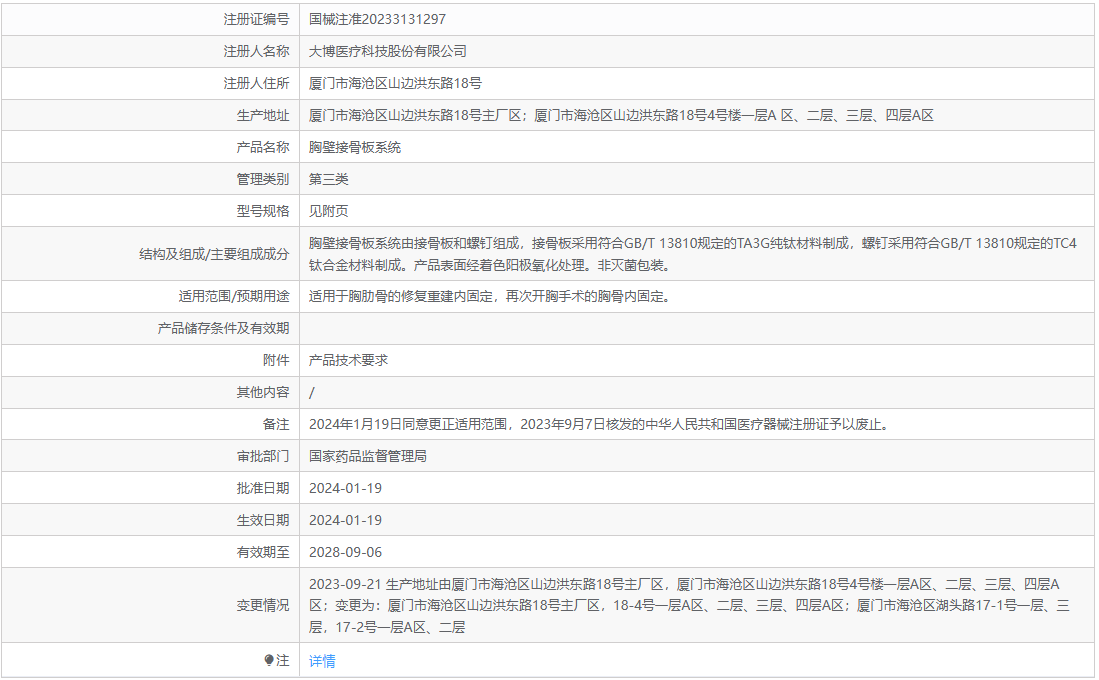This screenshot has width=1099, height=680.
Task: Click the 有效期至 label
Action: [263, 552]
